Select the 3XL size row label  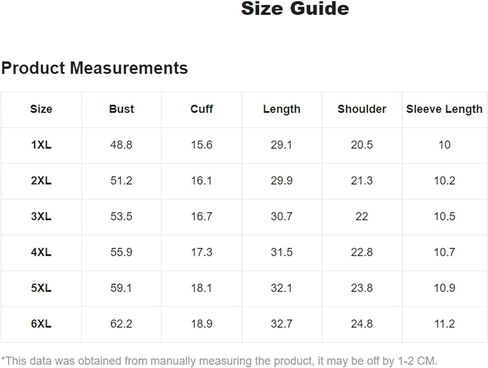click(x=41, y=216)
